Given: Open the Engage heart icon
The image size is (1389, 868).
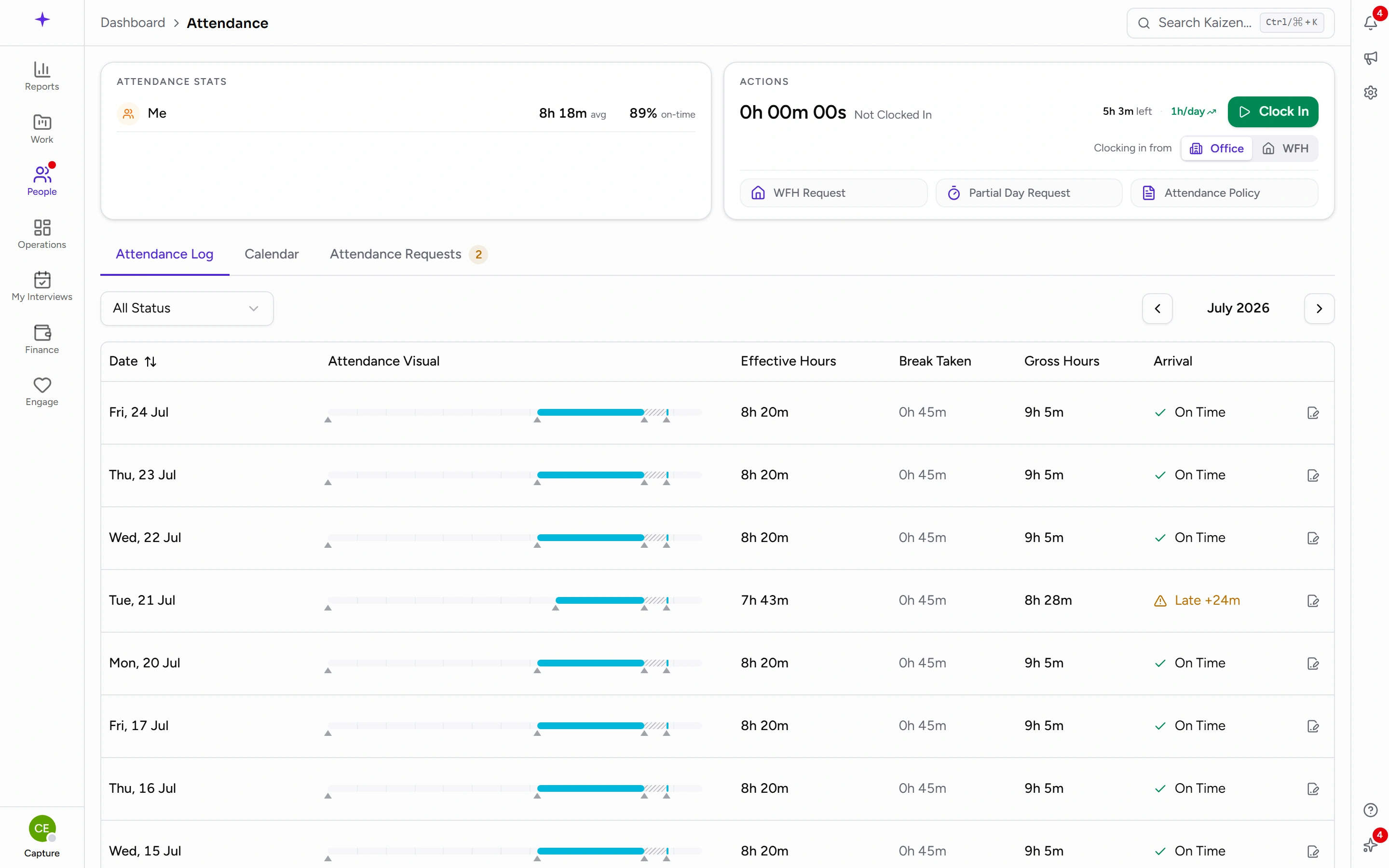Looking at the screenshot, I should (x=42, y=385).
